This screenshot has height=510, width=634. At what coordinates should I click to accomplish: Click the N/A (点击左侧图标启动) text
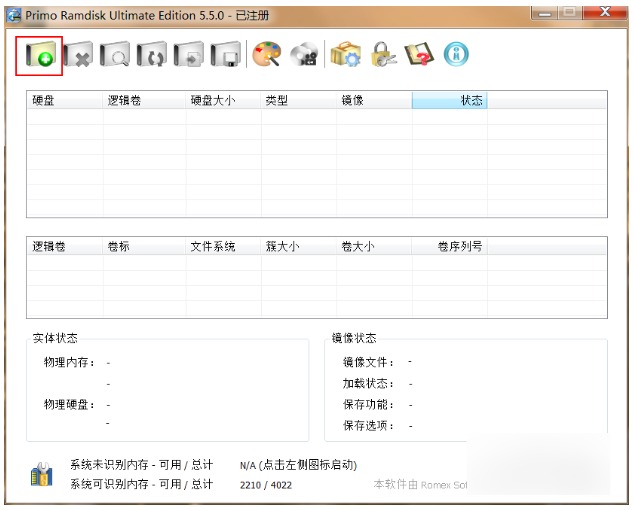(x=298, y=465)
